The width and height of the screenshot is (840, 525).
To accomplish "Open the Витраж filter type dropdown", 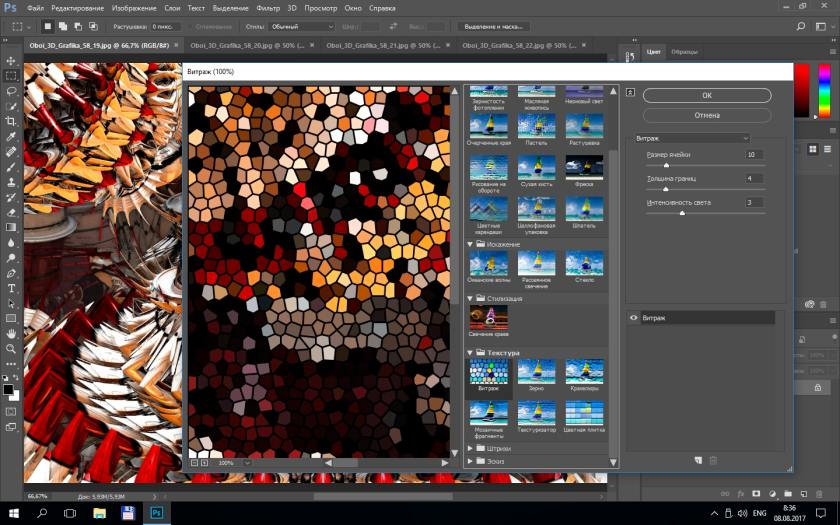I will click(692, 138).
